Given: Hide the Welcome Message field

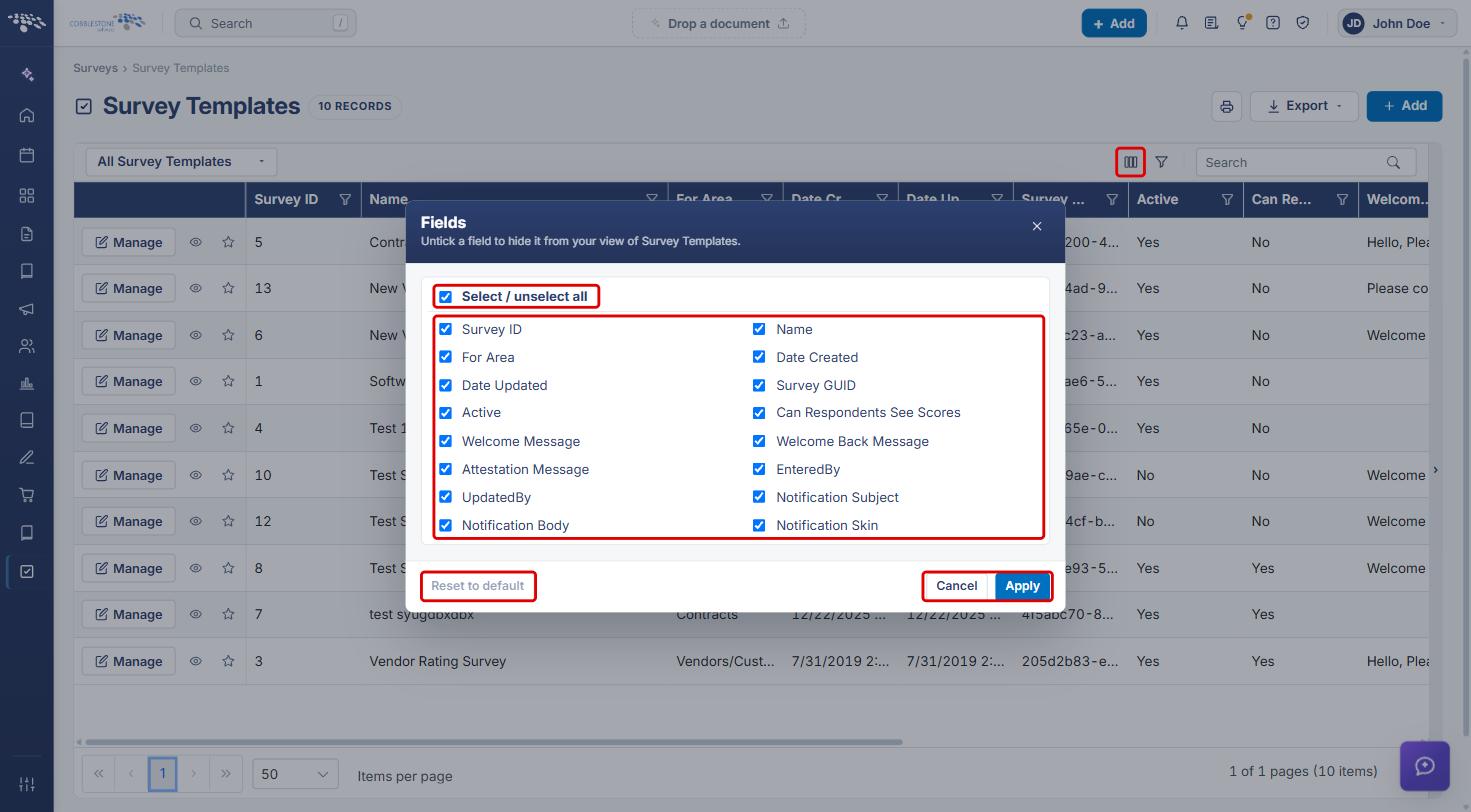Looking at the screenshot, I should (446, 441).
